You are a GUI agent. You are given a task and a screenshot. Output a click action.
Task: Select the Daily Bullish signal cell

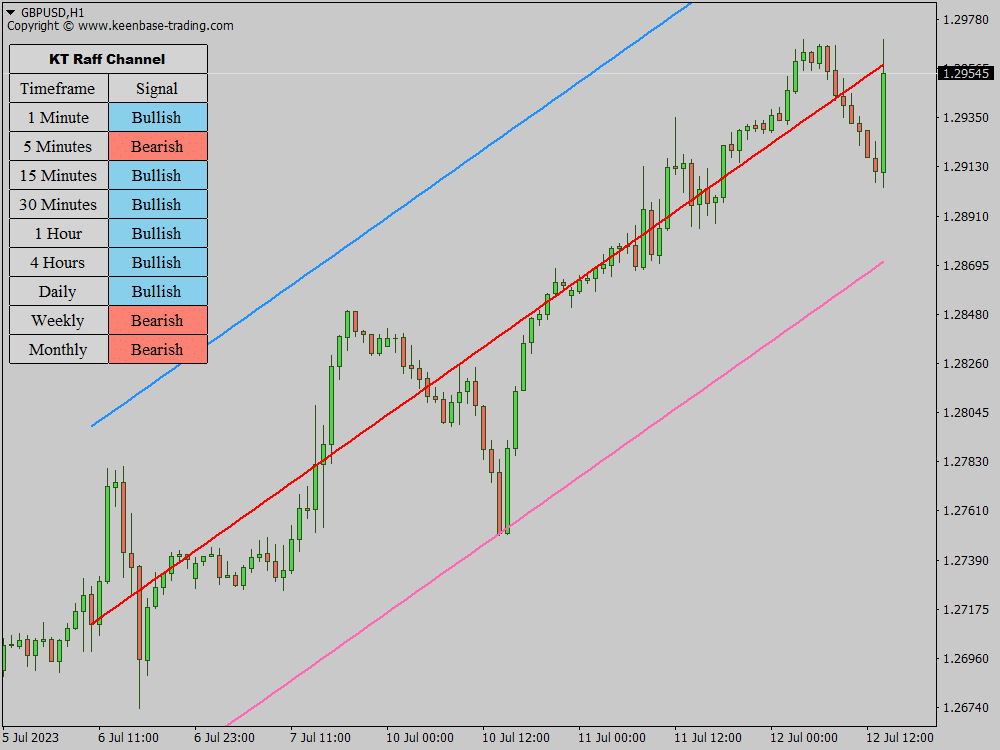[157, 291]
